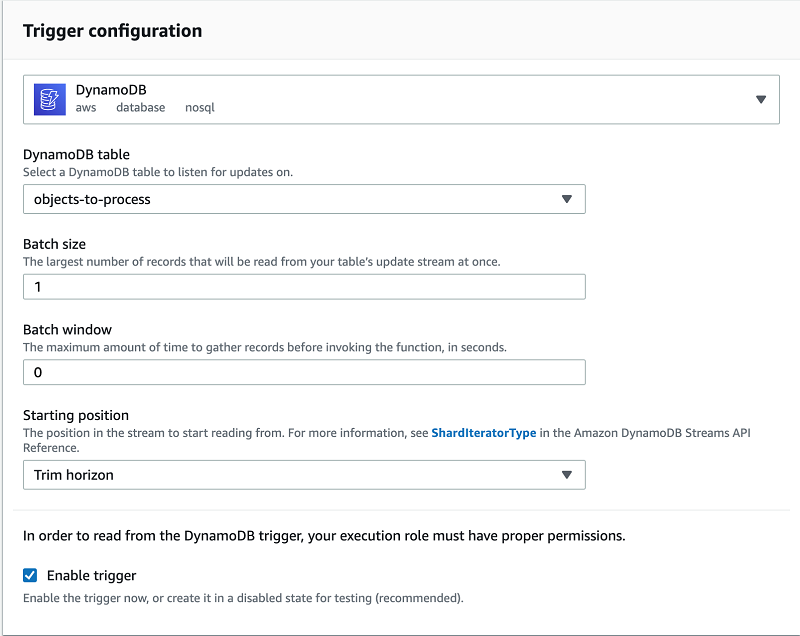
Task: Click the "Batch window" field label
Action: tap(67, 330)
